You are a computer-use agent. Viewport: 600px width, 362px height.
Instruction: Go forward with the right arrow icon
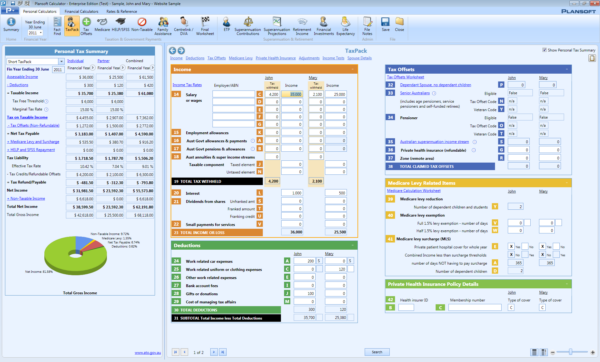click(181, 51)
